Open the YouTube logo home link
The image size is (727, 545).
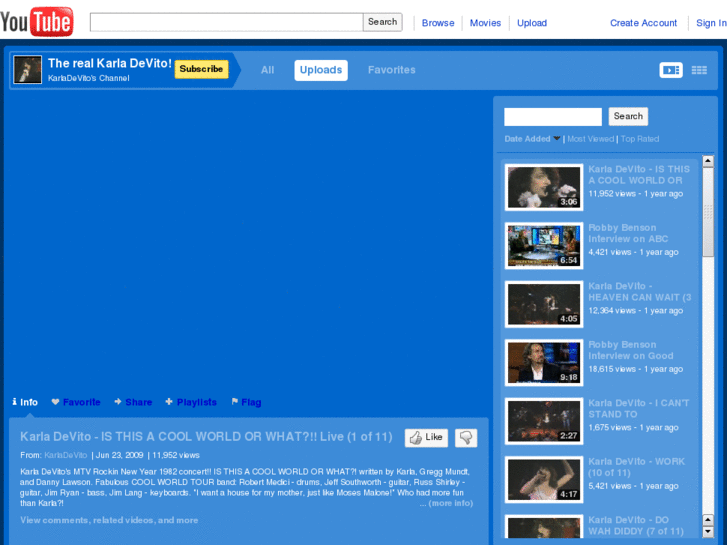tap(37, 21)
